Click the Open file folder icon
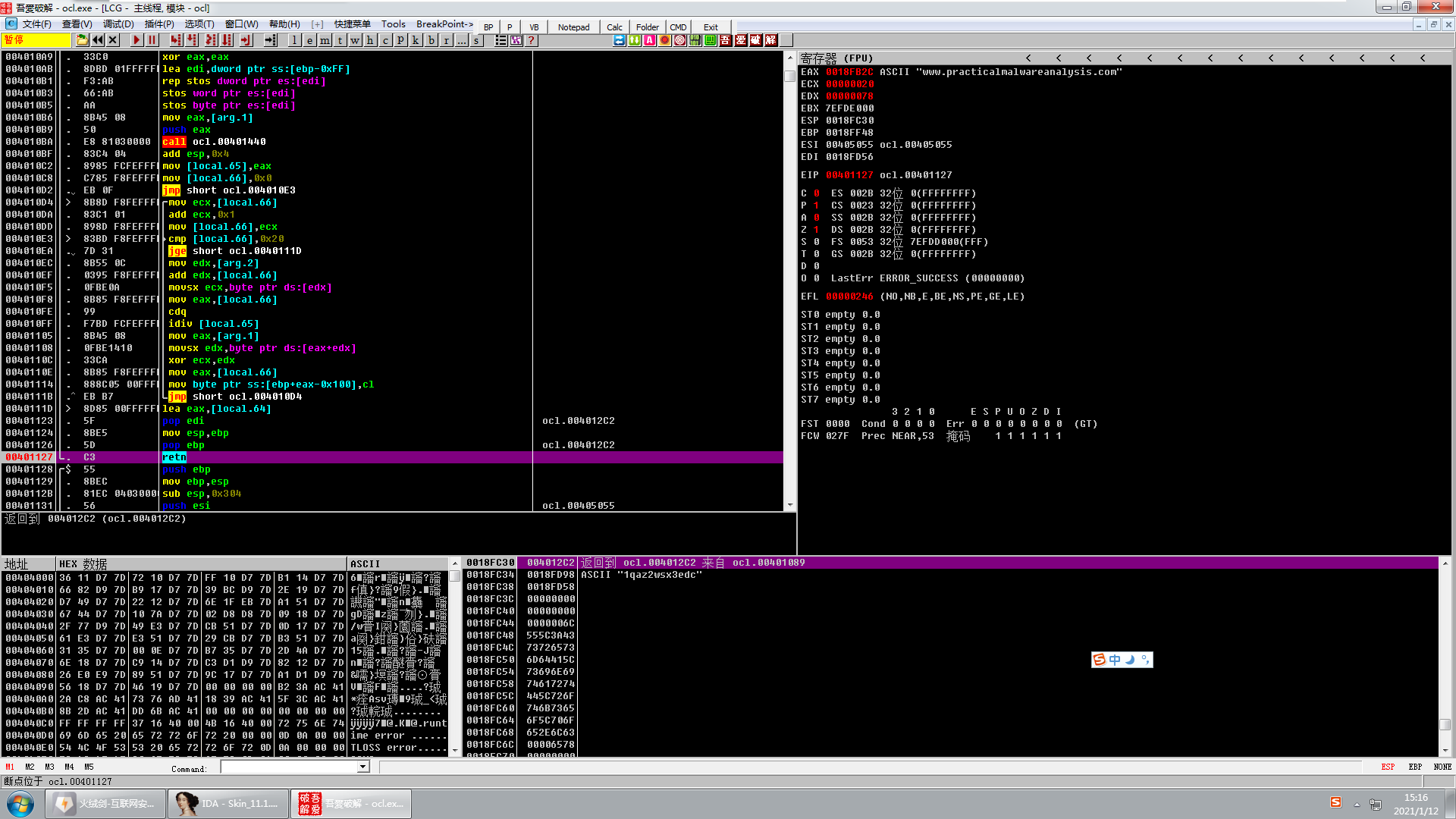 pos(82,40)
